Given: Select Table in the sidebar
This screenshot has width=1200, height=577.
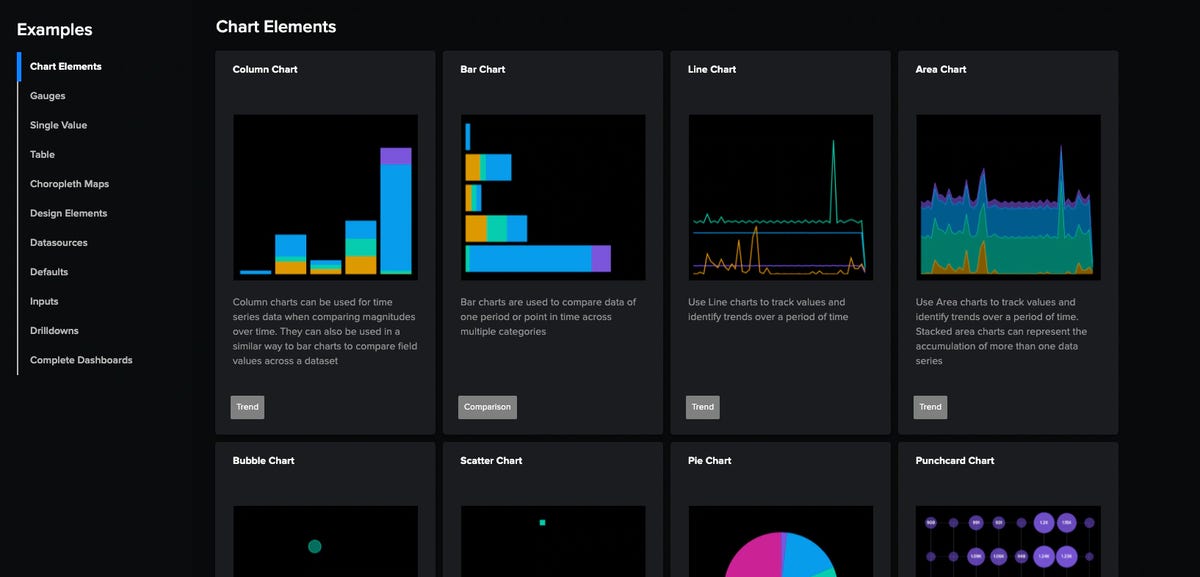Looking at the screenshot, I should (43, 155).
